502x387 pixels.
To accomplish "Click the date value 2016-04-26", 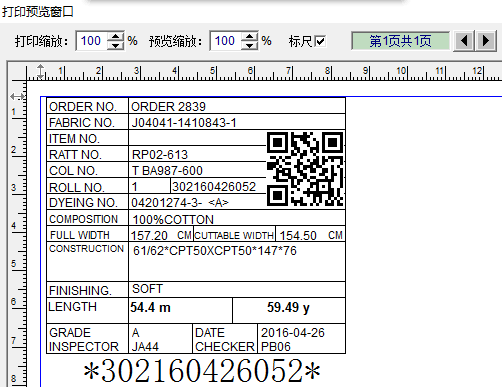I will pyautogui.click(x=293, y=333).
